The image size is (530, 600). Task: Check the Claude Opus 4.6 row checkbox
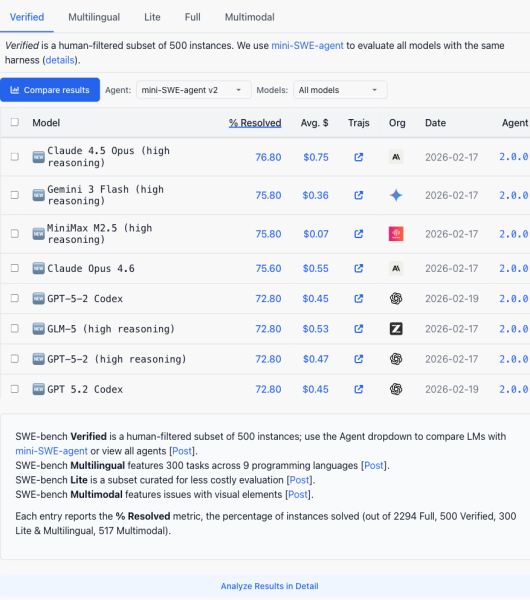pyautogui.click(x=15, y=268)
